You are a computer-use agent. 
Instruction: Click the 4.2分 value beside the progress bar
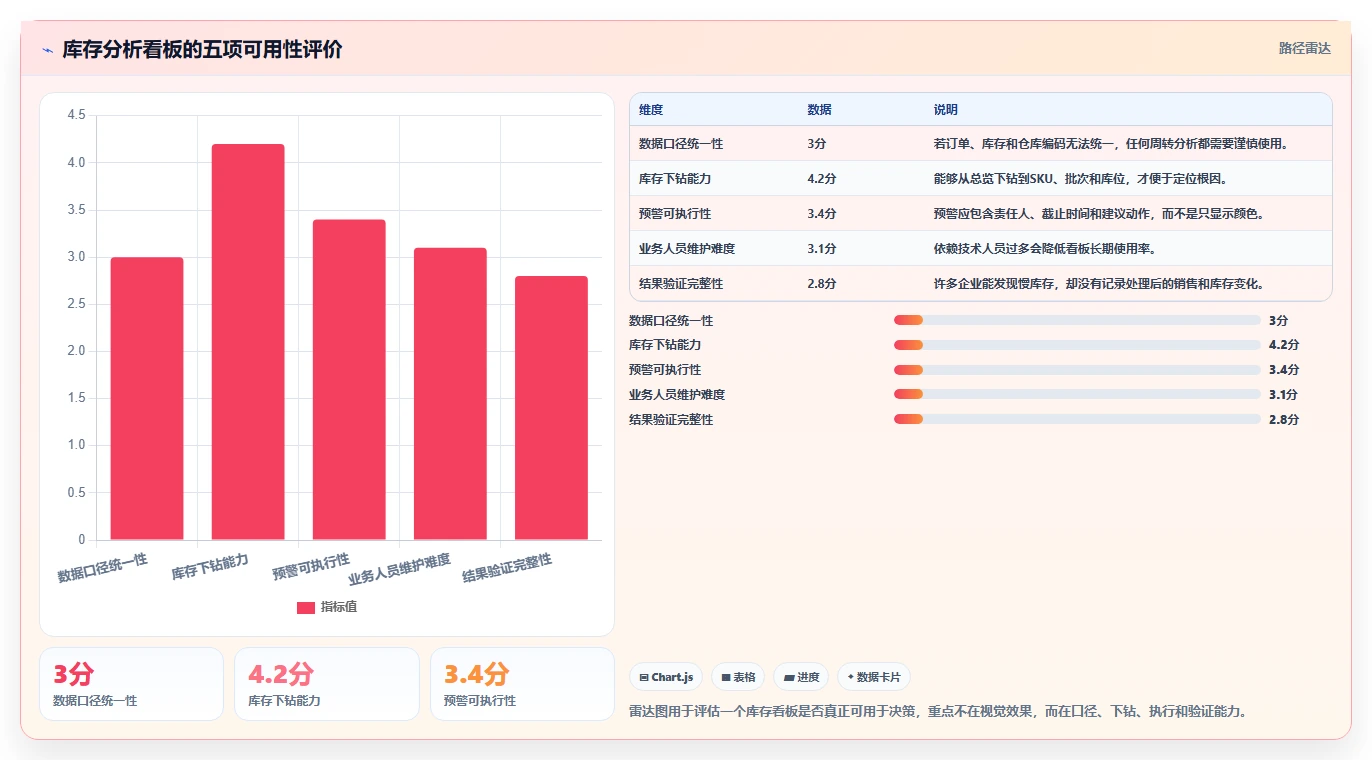click(x=1284, y=345)
